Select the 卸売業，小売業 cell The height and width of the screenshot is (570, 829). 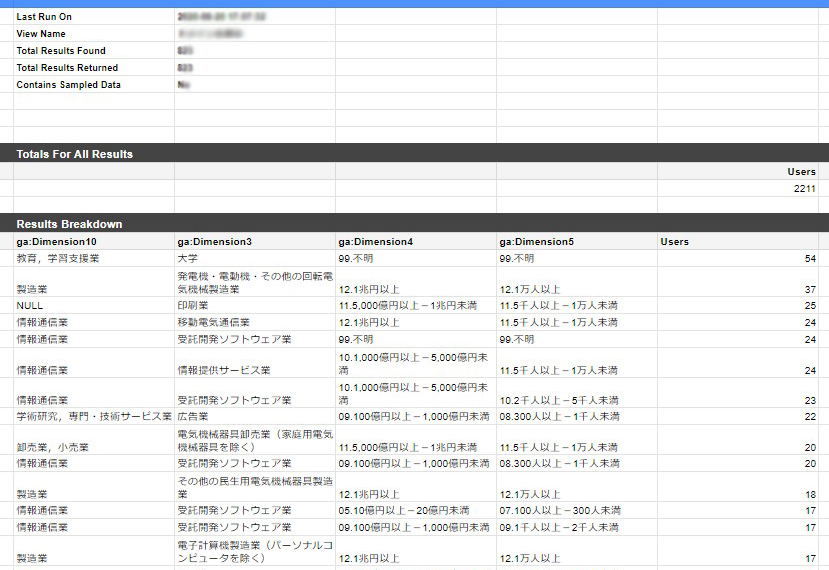[x=94, y=440]
